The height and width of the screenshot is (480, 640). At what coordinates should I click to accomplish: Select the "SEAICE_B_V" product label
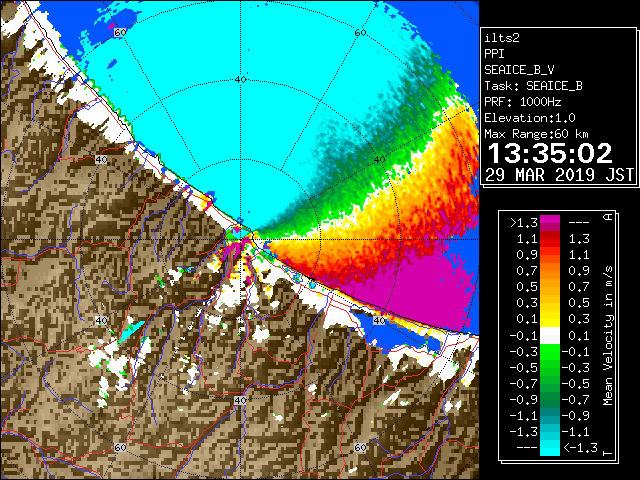pos(519,70)
